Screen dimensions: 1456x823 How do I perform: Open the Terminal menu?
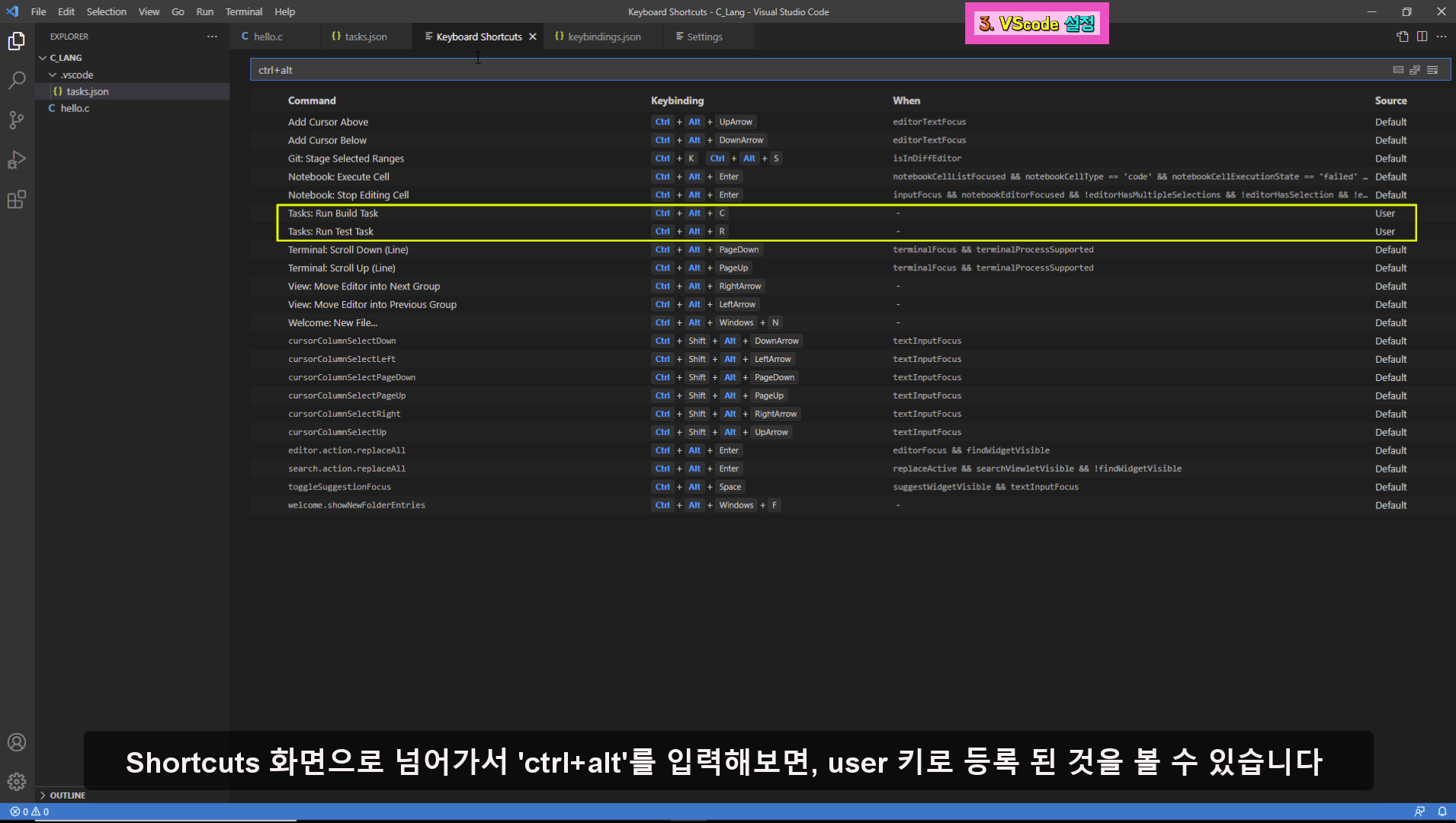244,11
